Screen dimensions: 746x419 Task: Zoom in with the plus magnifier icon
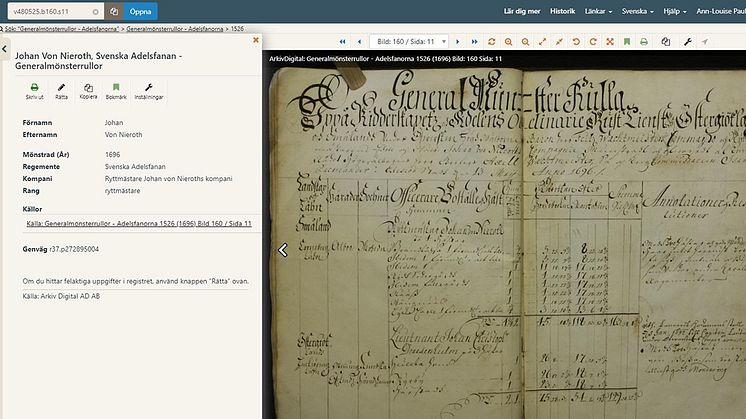click(509, 42)
